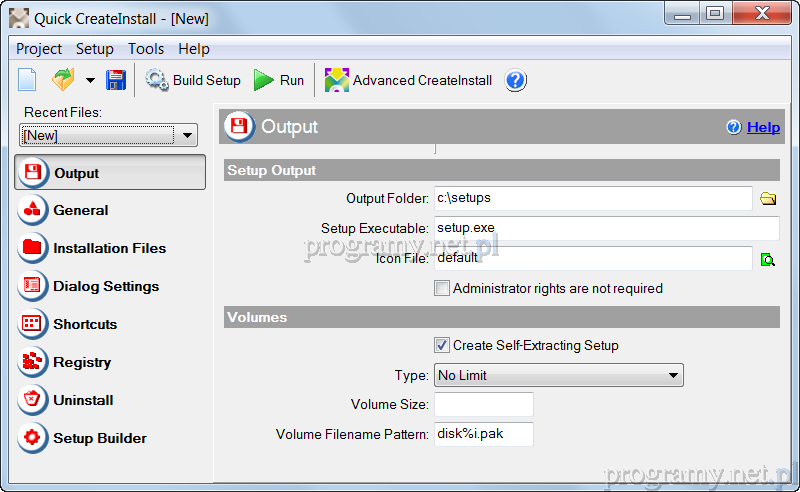The width and height of the screenshot is (800, 492).
Task: Uncheck Create Self-Extracting Setup option
Action: (x=442, y=345)
